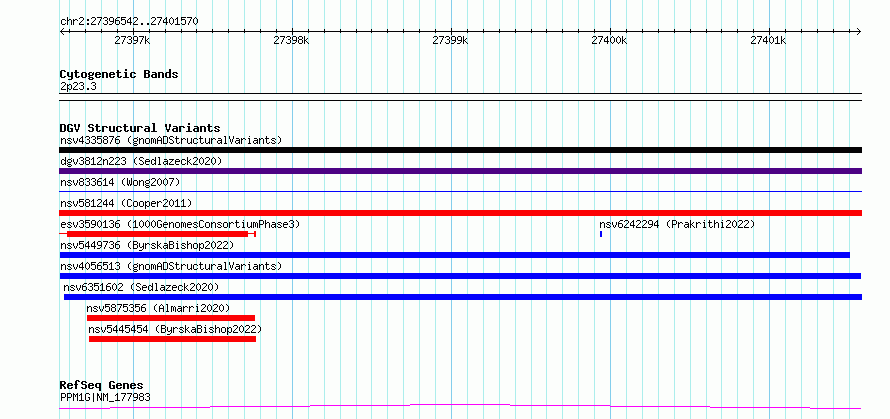This screenshot has height=419, width=890.
Task: Open nsv5875356 (Almarri2020) label
Action: pyautogui.click(x=158, y=308)
